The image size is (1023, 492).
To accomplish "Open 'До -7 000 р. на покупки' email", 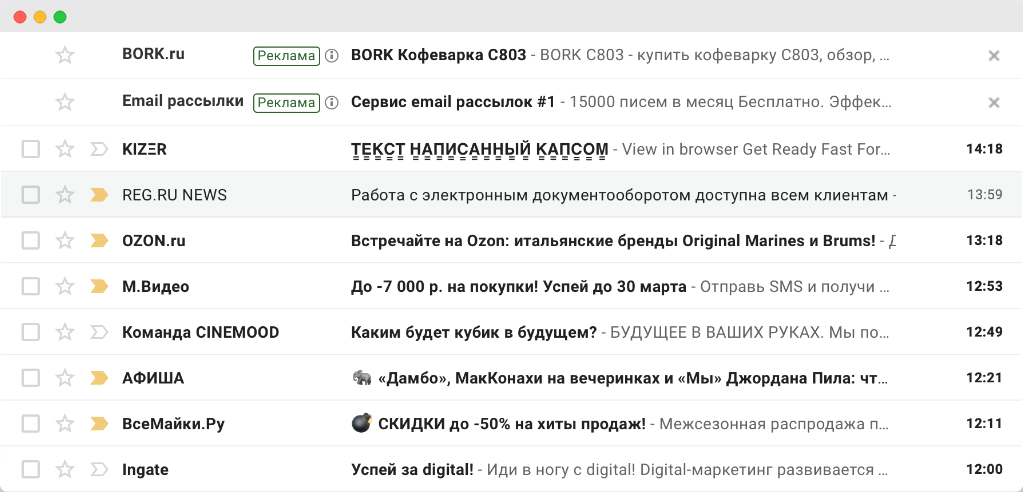I will 519,286.
